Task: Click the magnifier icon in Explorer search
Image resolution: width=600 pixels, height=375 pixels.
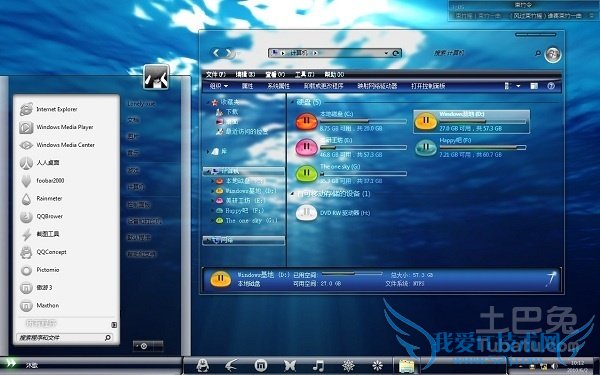Action: point(538,53)
